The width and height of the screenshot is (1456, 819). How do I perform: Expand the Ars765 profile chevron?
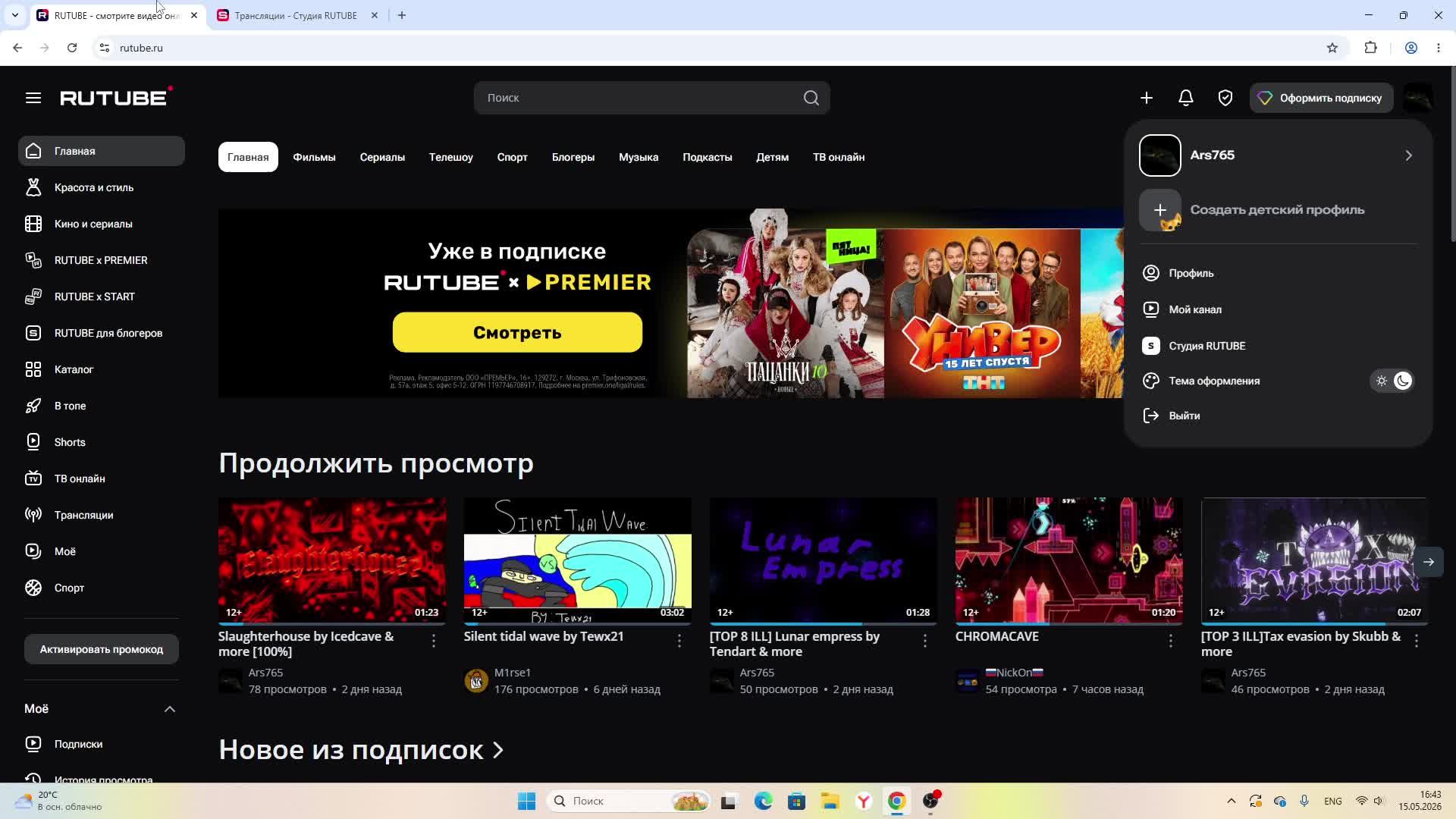point(1408,155)
